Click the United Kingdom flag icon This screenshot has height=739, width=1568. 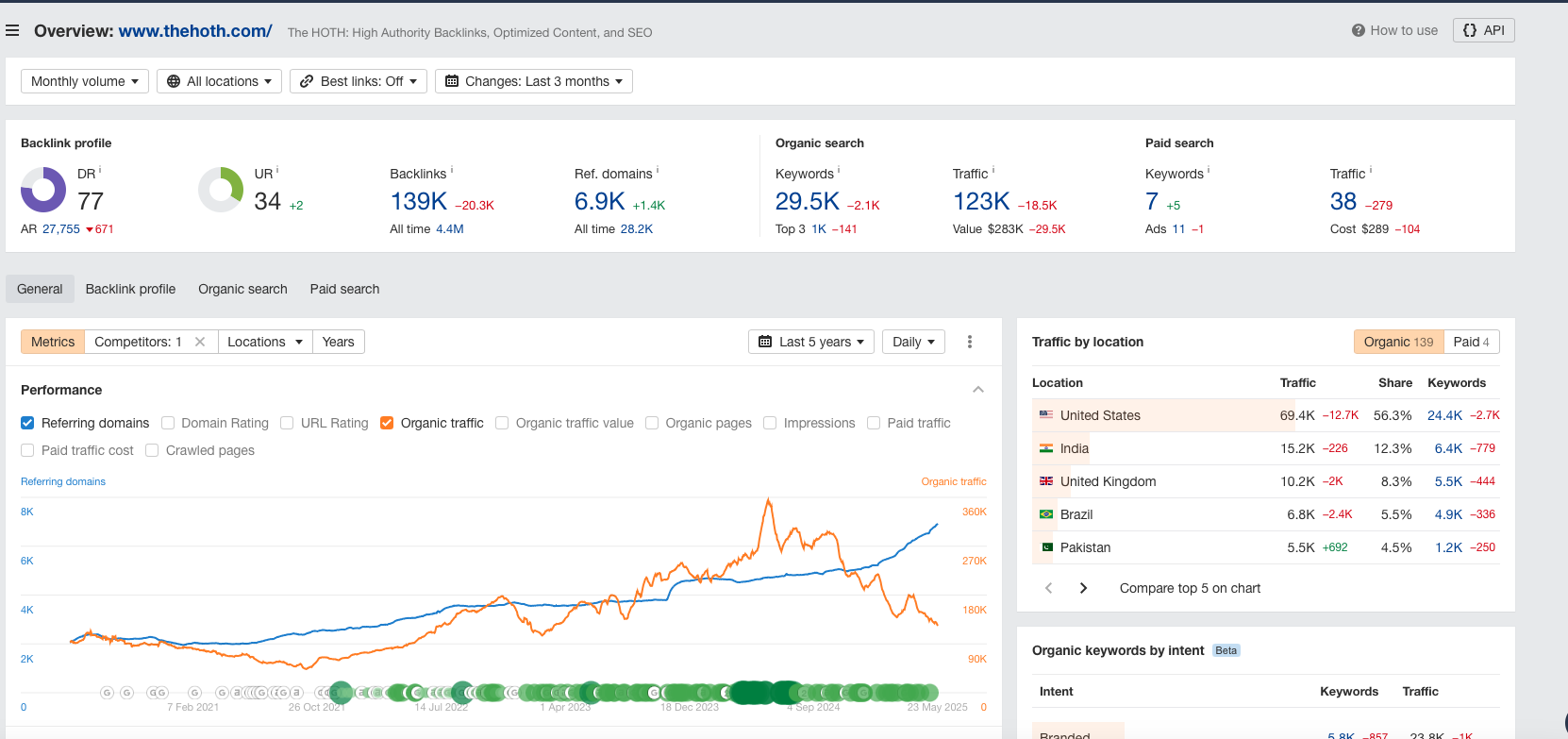point(1046,481)
